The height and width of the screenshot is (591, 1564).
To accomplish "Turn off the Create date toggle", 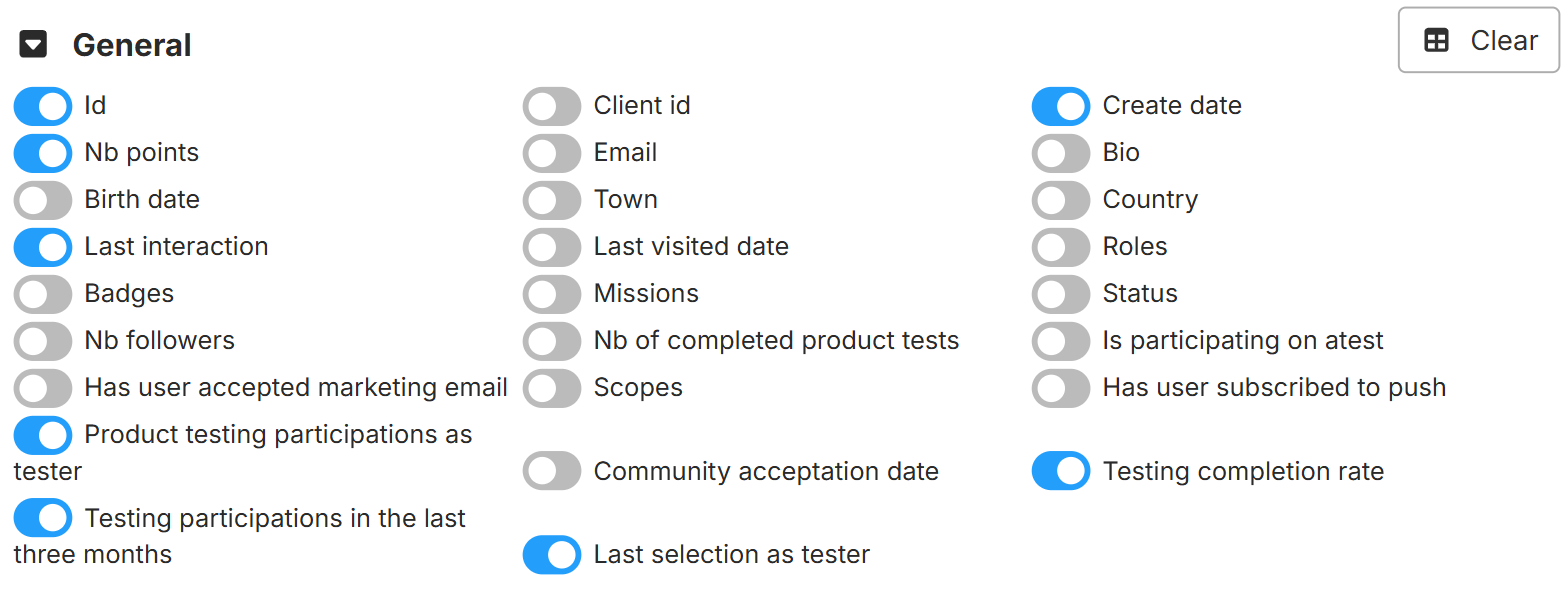I will 1061,106.
